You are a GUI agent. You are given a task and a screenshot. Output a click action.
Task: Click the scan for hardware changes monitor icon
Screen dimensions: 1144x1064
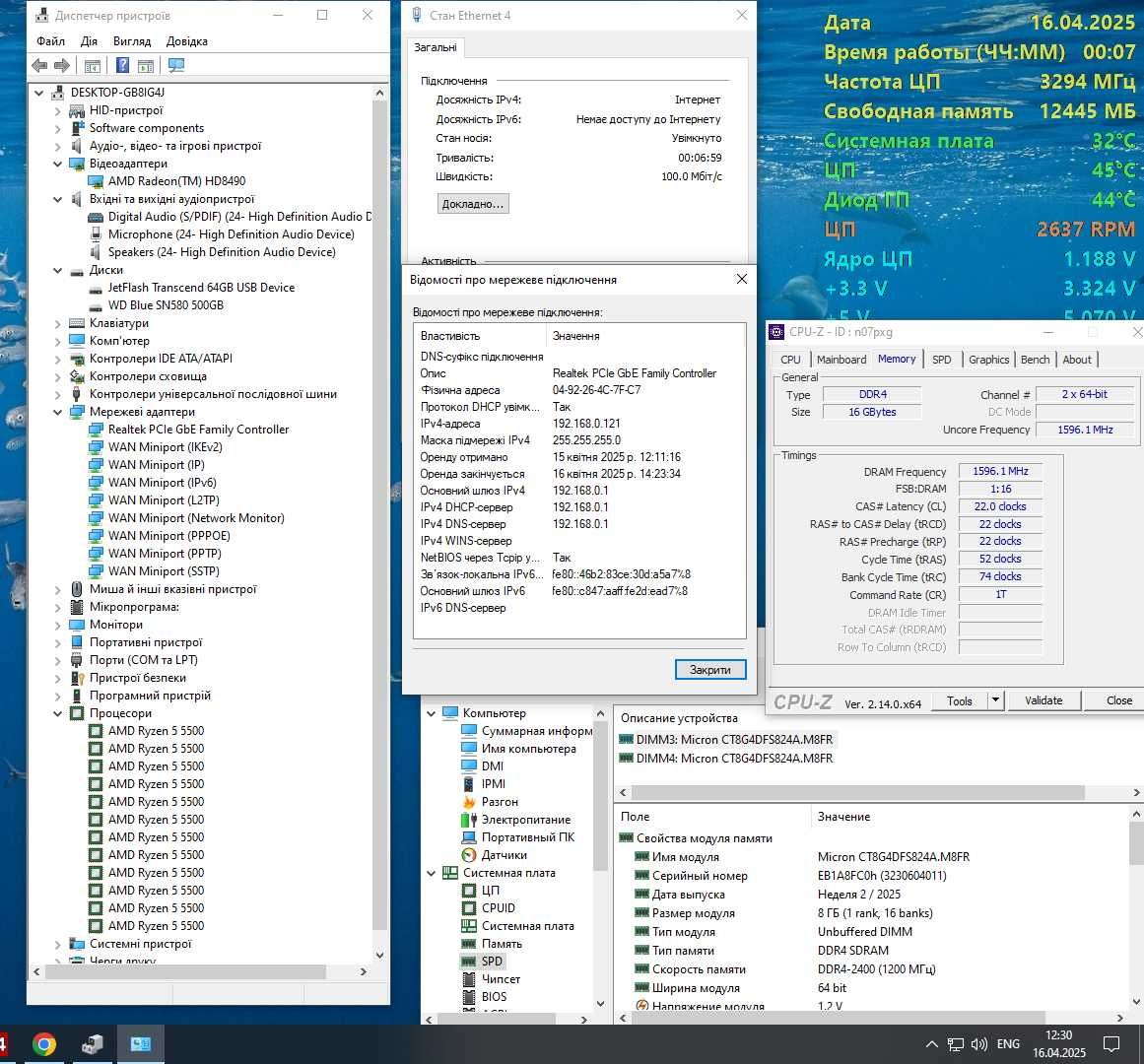click(x=175, y=66)
